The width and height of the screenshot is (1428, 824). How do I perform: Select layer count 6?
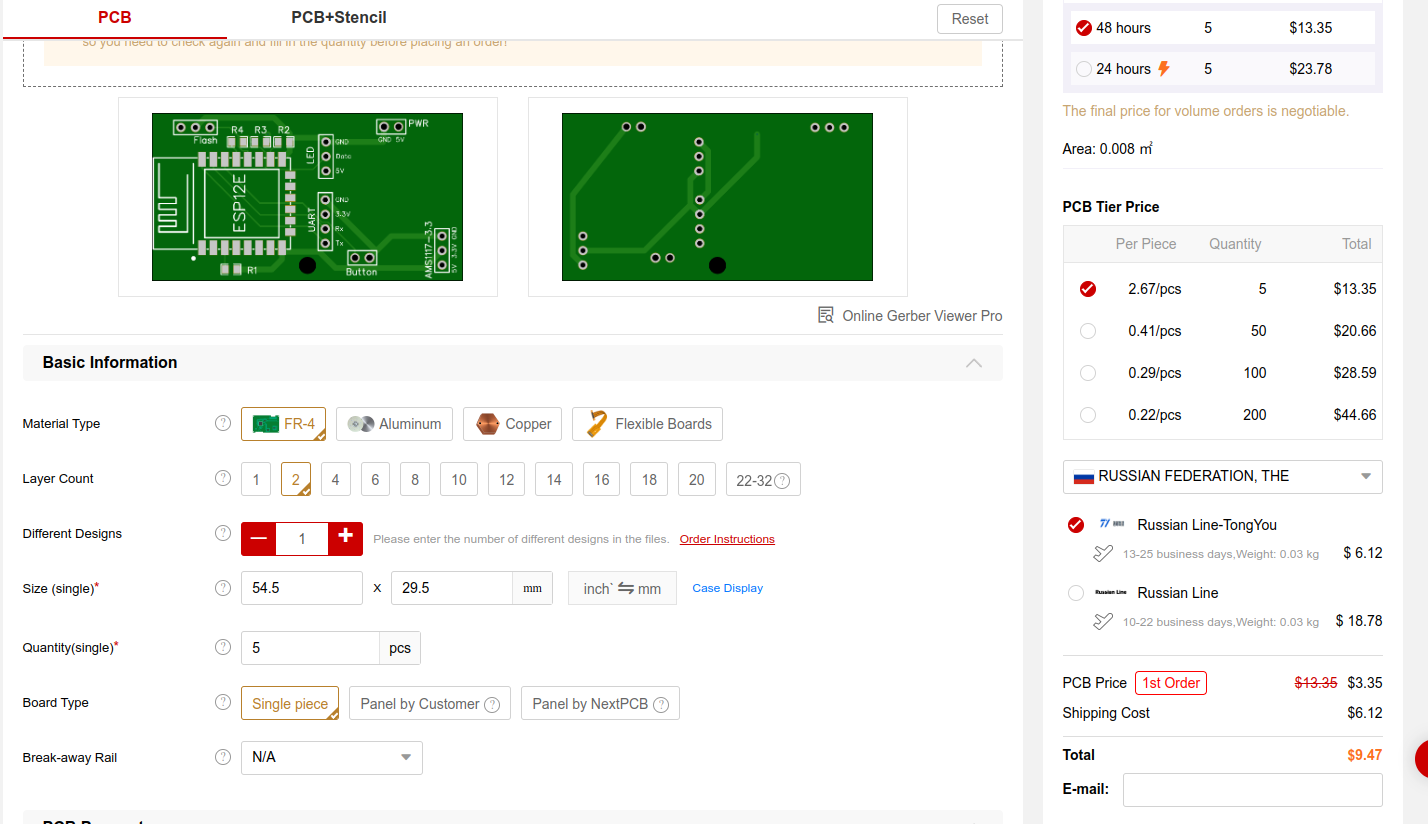click(375, 479)
